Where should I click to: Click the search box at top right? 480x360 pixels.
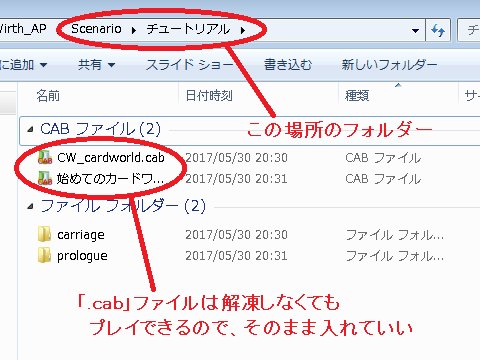[x=469, y=30]
